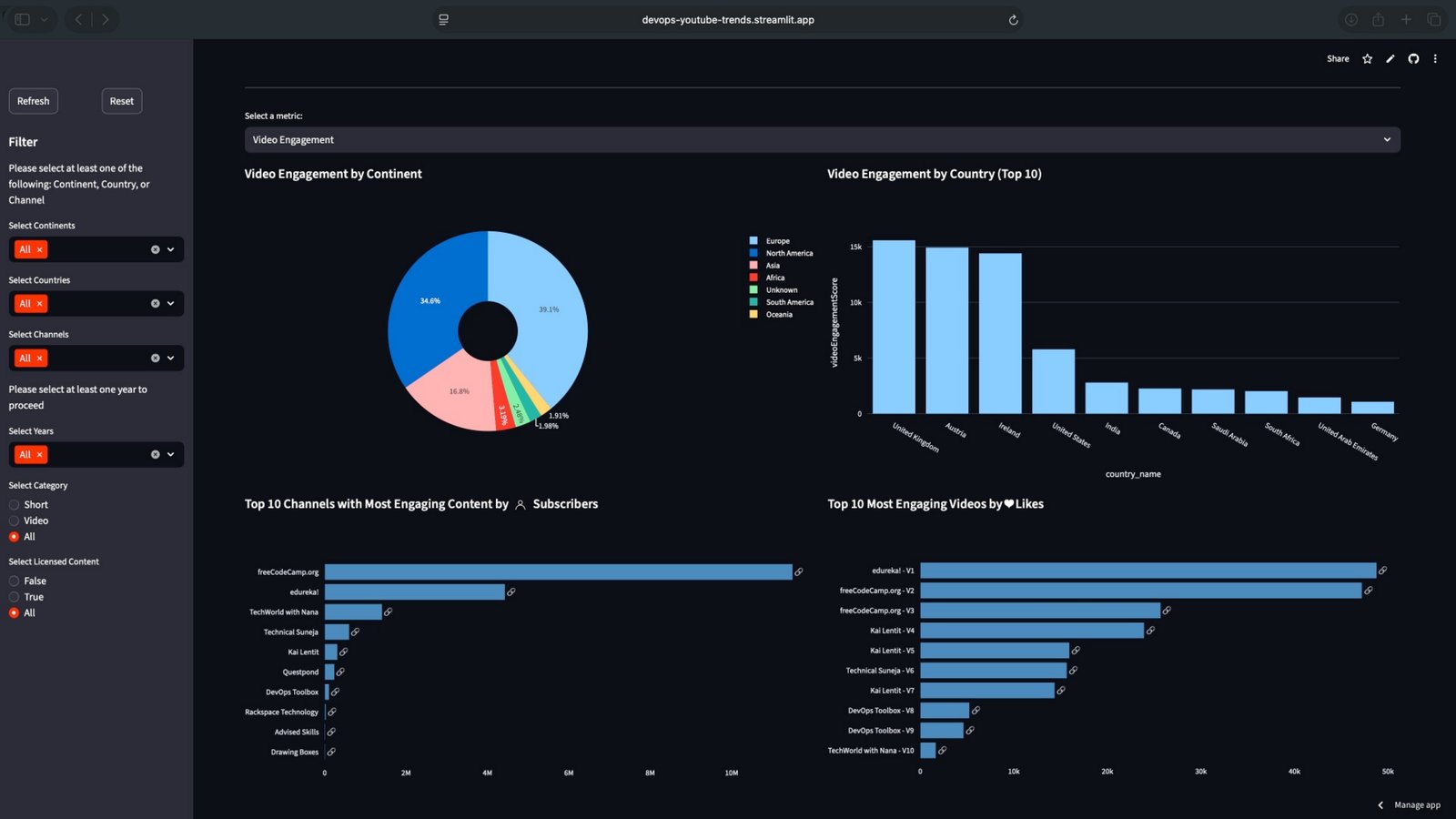Click the South America legend label
Screen dimensions: 1456x819
tap(790, 302)
